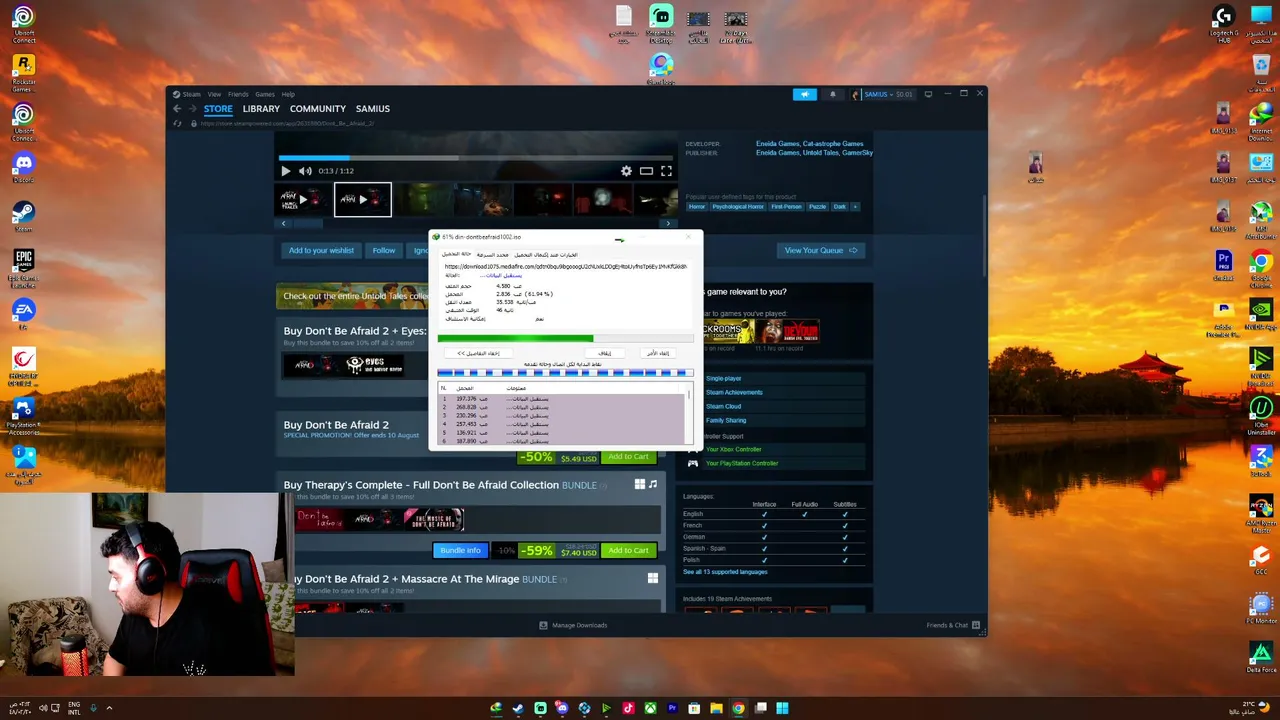
Task: Open the Puzzle tag
Action: pyautogui.click(x=818, y=207)
